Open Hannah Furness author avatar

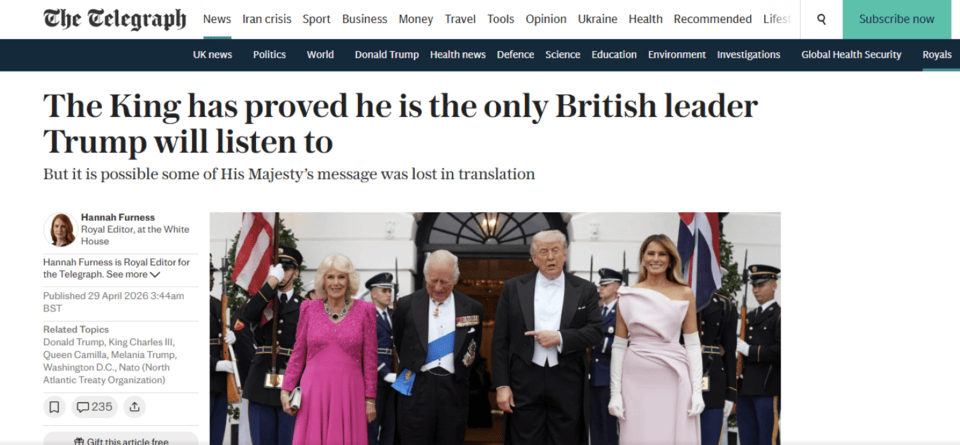(x=61, y=230)
